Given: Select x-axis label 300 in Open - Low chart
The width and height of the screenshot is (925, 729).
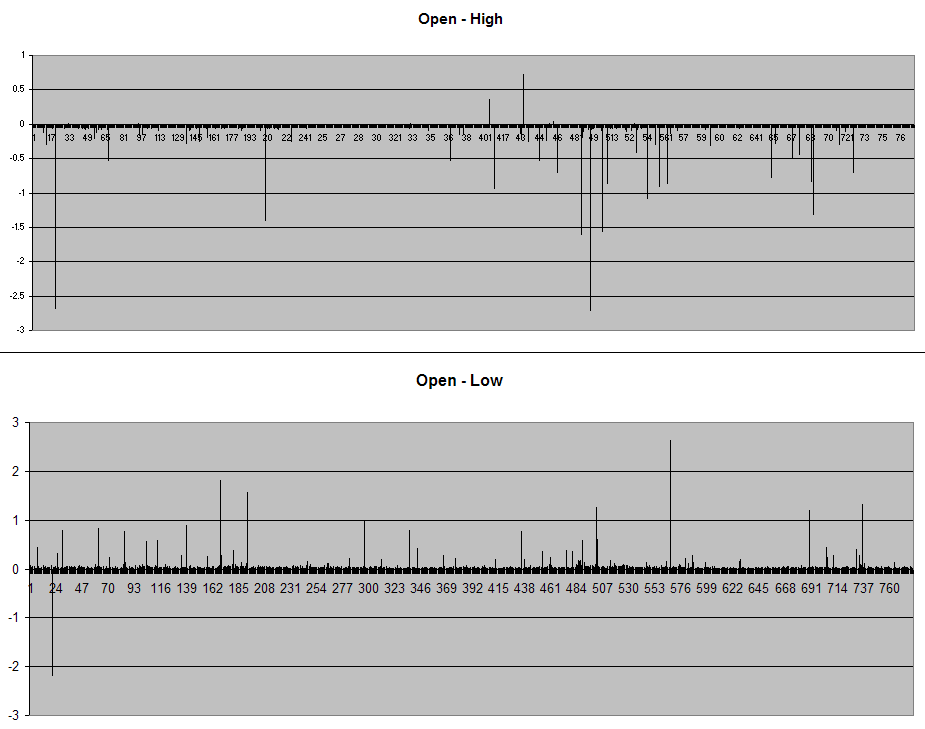Looking at the screenshot, I should click(x=368, y=589).
